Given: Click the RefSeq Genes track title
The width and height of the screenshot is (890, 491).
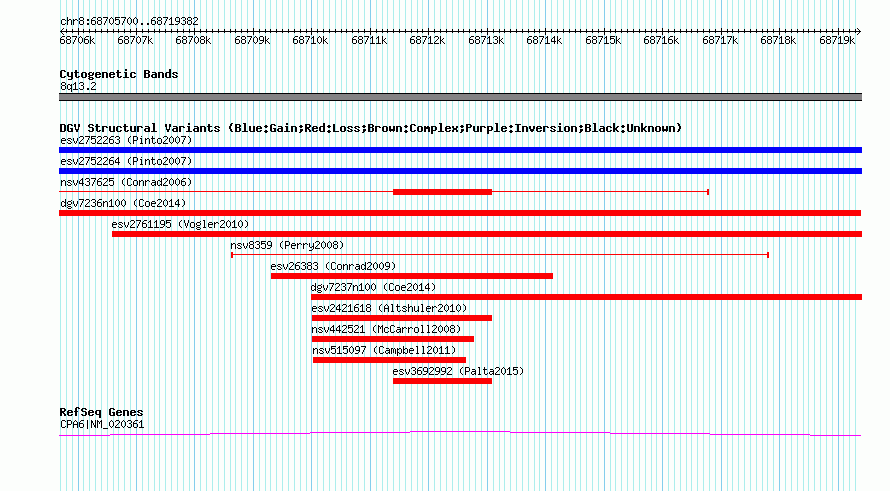Looking at the screenshot, I should tap(101, 412).
